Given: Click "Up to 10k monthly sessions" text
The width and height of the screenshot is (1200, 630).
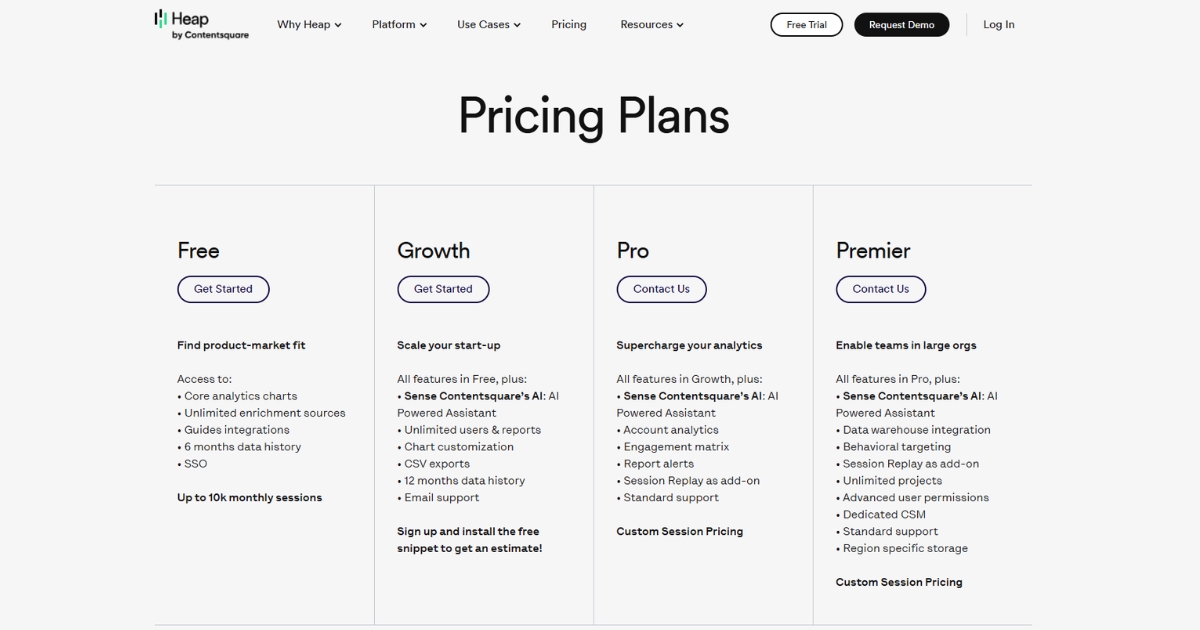Looking at the screenshot, I should [x=249, y=497].
